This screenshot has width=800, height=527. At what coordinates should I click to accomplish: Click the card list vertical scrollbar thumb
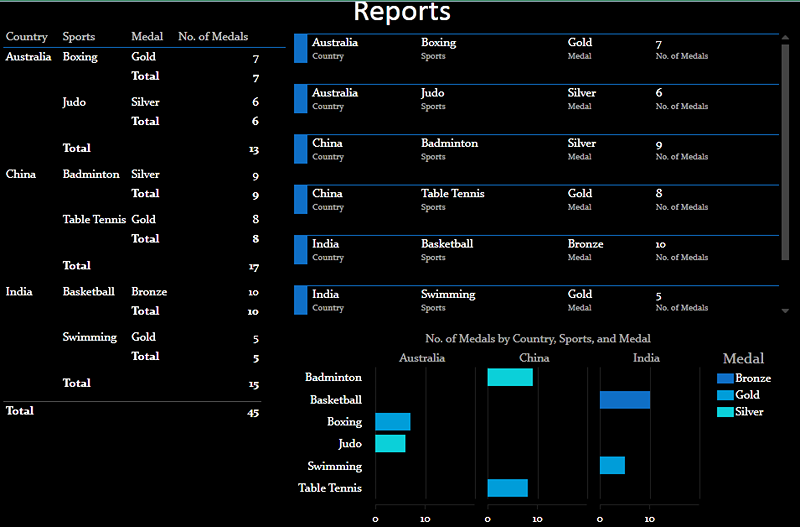pos(785,152)
